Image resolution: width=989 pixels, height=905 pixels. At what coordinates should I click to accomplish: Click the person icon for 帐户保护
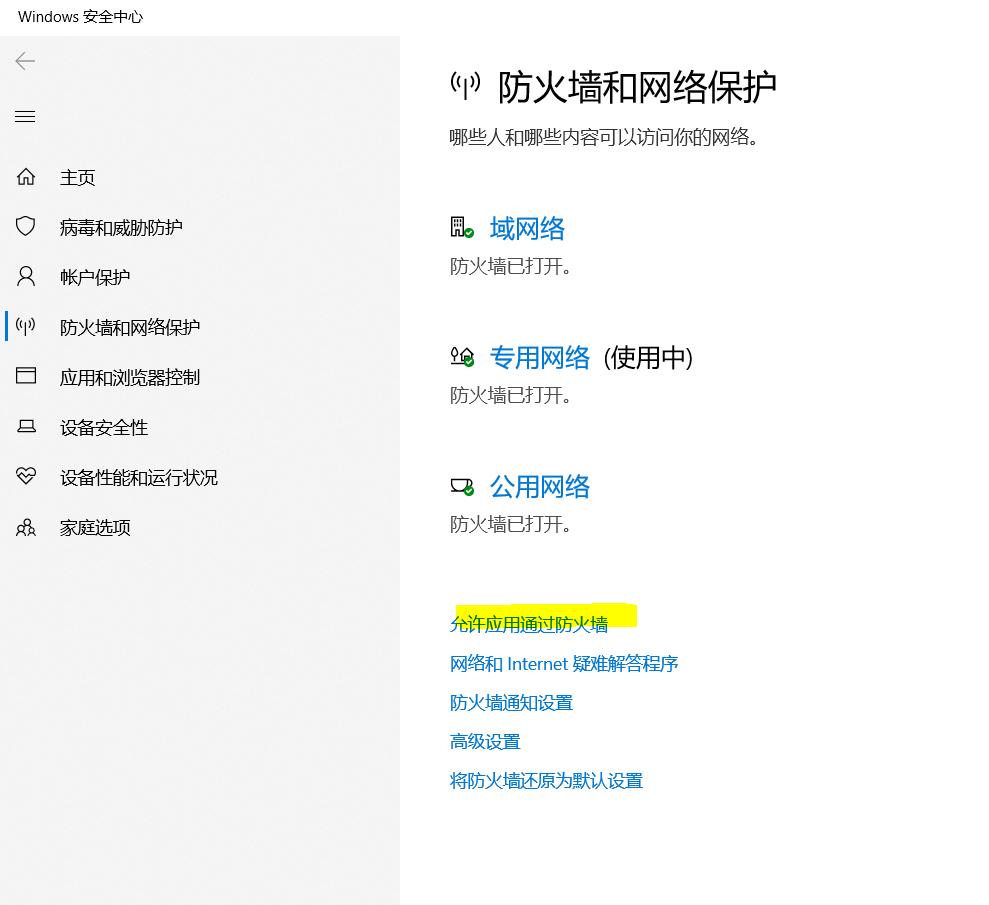(x=26, y=276)
